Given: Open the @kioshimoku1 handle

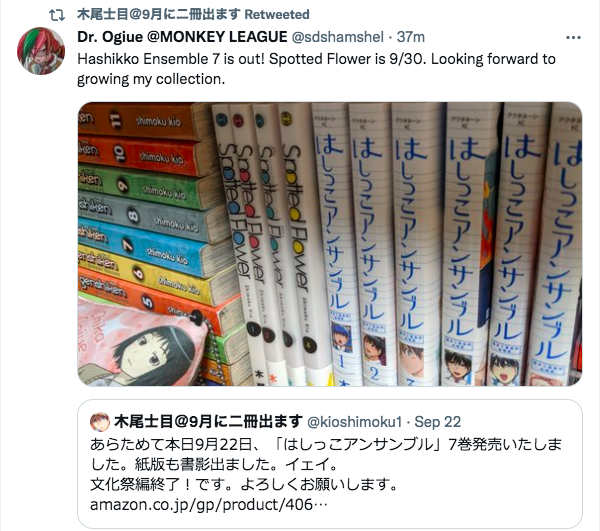Looking at the screenshot, I should pyautogui.click(x=355, y=422).
